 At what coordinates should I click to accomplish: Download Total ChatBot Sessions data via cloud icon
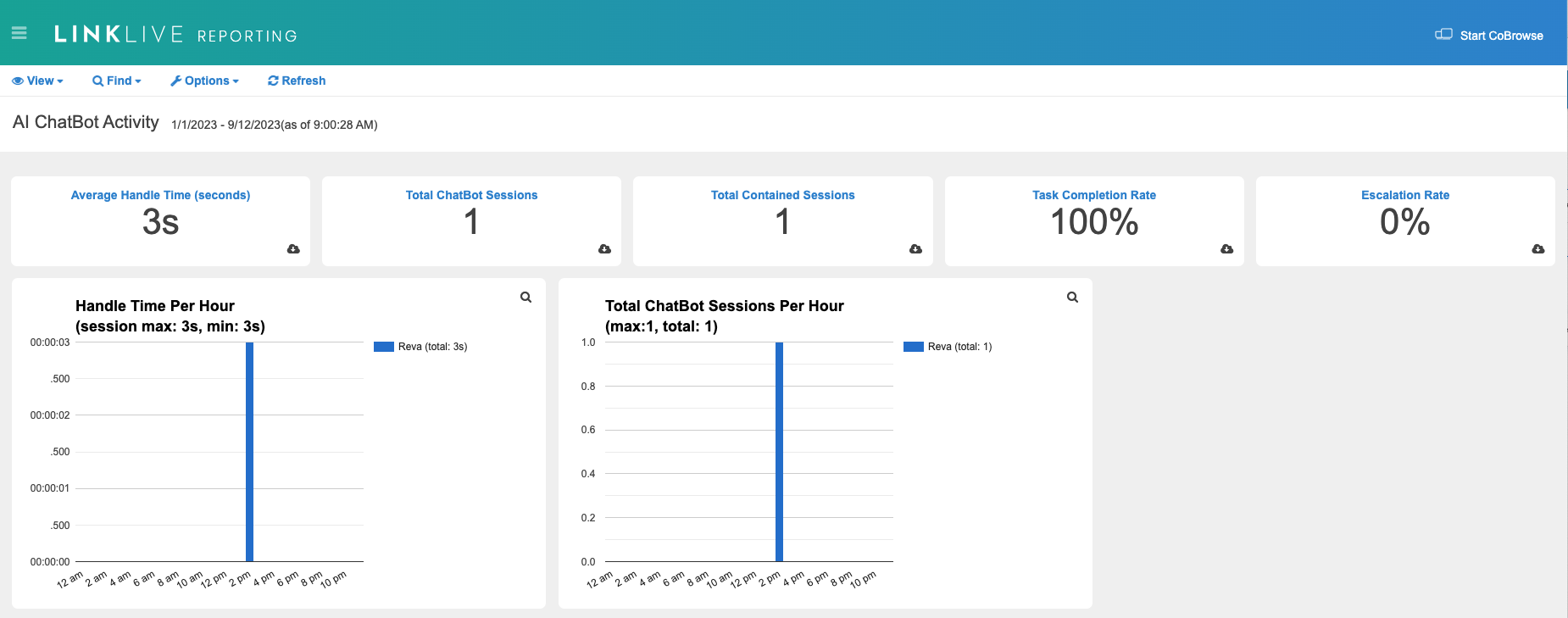604,249
